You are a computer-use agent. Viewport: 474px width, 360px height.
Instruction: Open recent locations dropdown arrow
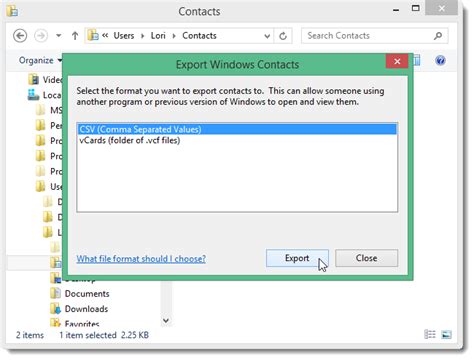(59, 35)
